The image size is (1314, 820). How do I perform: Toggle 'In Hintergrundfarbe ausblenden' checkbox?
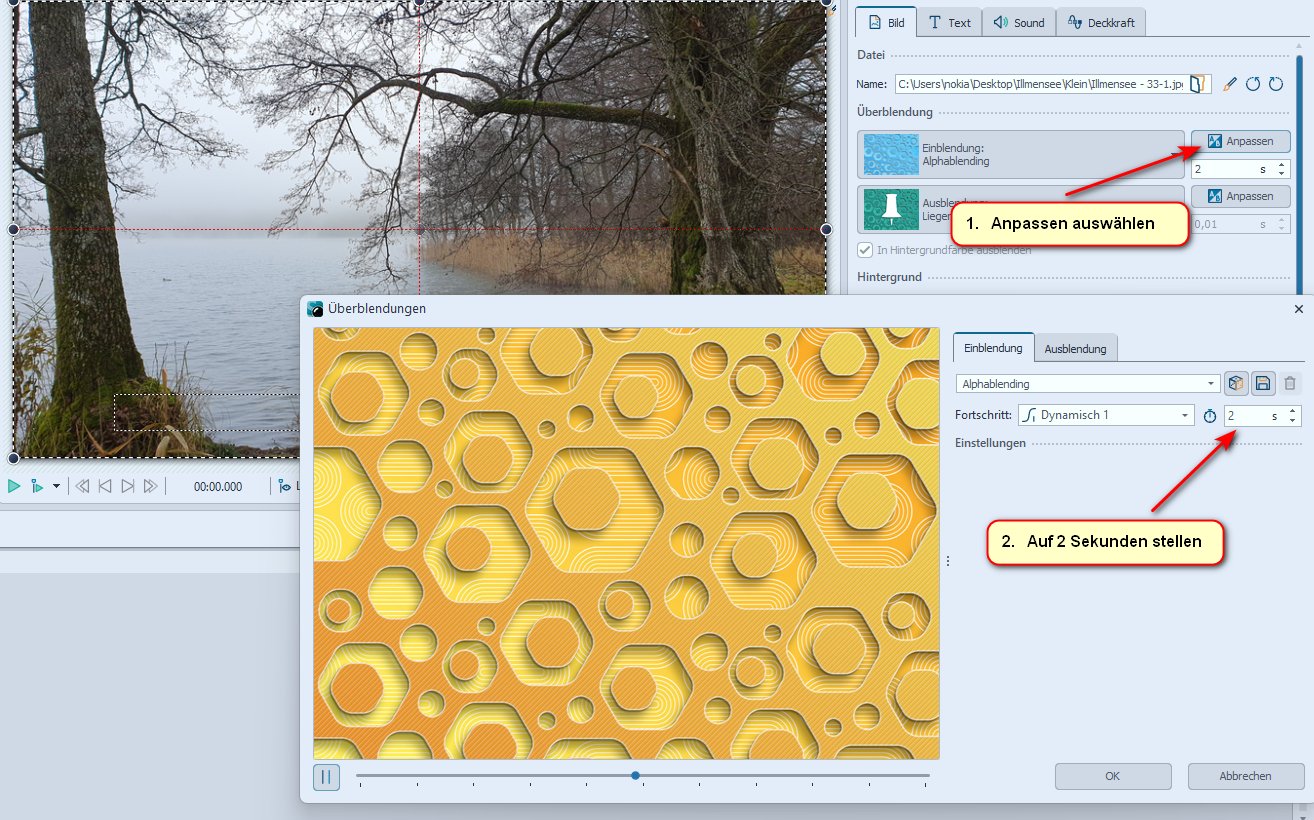click(x=865, y=249)
